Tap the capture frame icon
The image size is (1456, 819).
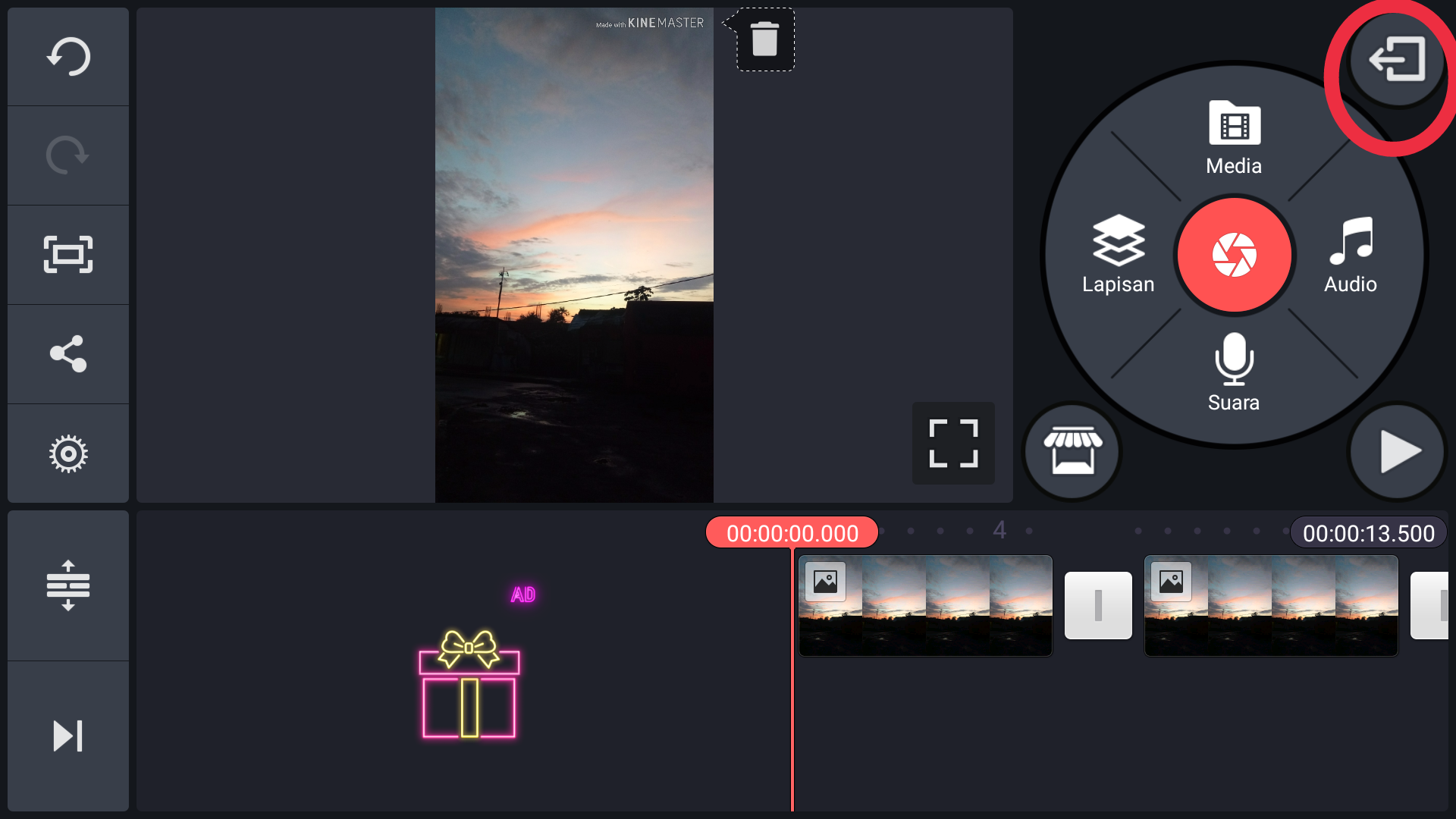click(68, 254)
